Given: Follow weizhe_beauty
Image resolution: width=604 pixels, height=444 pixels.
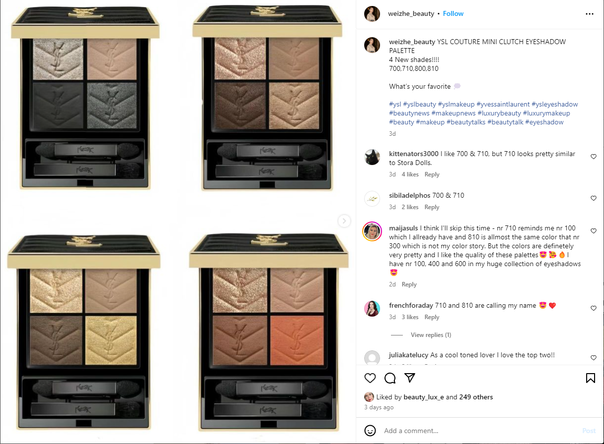Looking at the screenshot, I should point(453,13).
